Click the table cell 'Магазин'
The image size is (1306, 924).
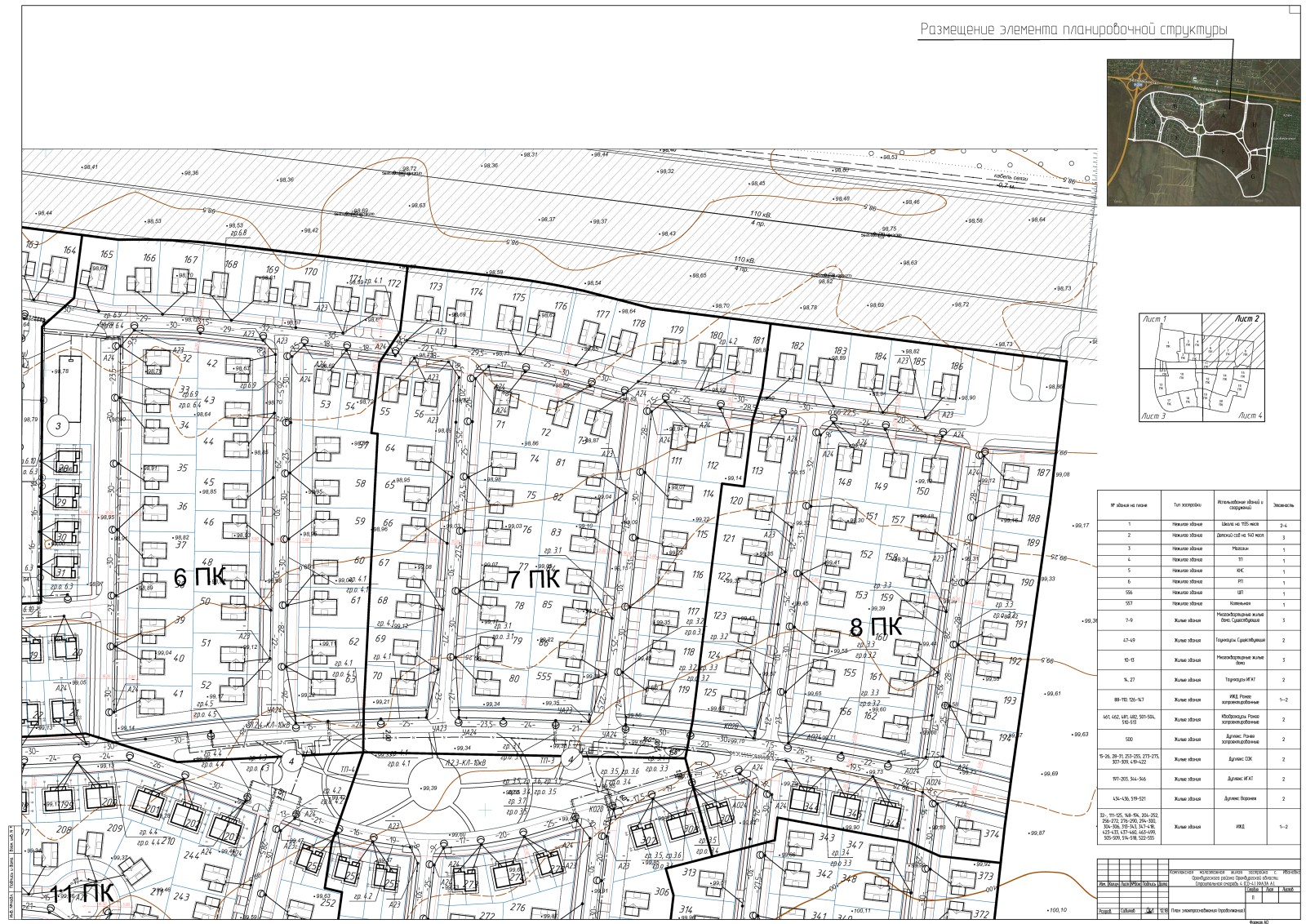coord(1241,549)
